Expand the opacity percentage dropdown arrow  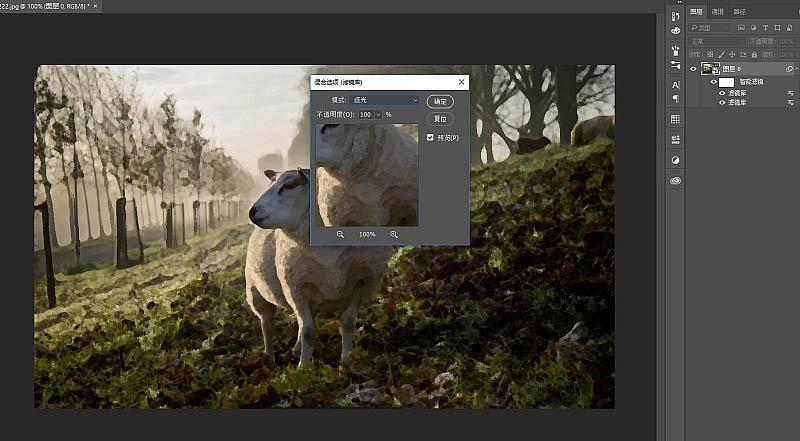click(379, 115)
